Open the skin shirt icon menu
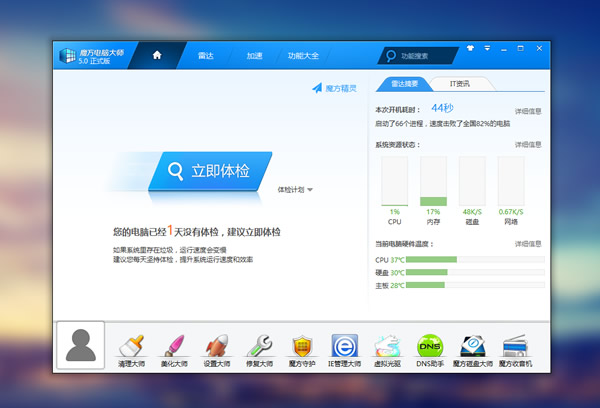 pos(470,48)
